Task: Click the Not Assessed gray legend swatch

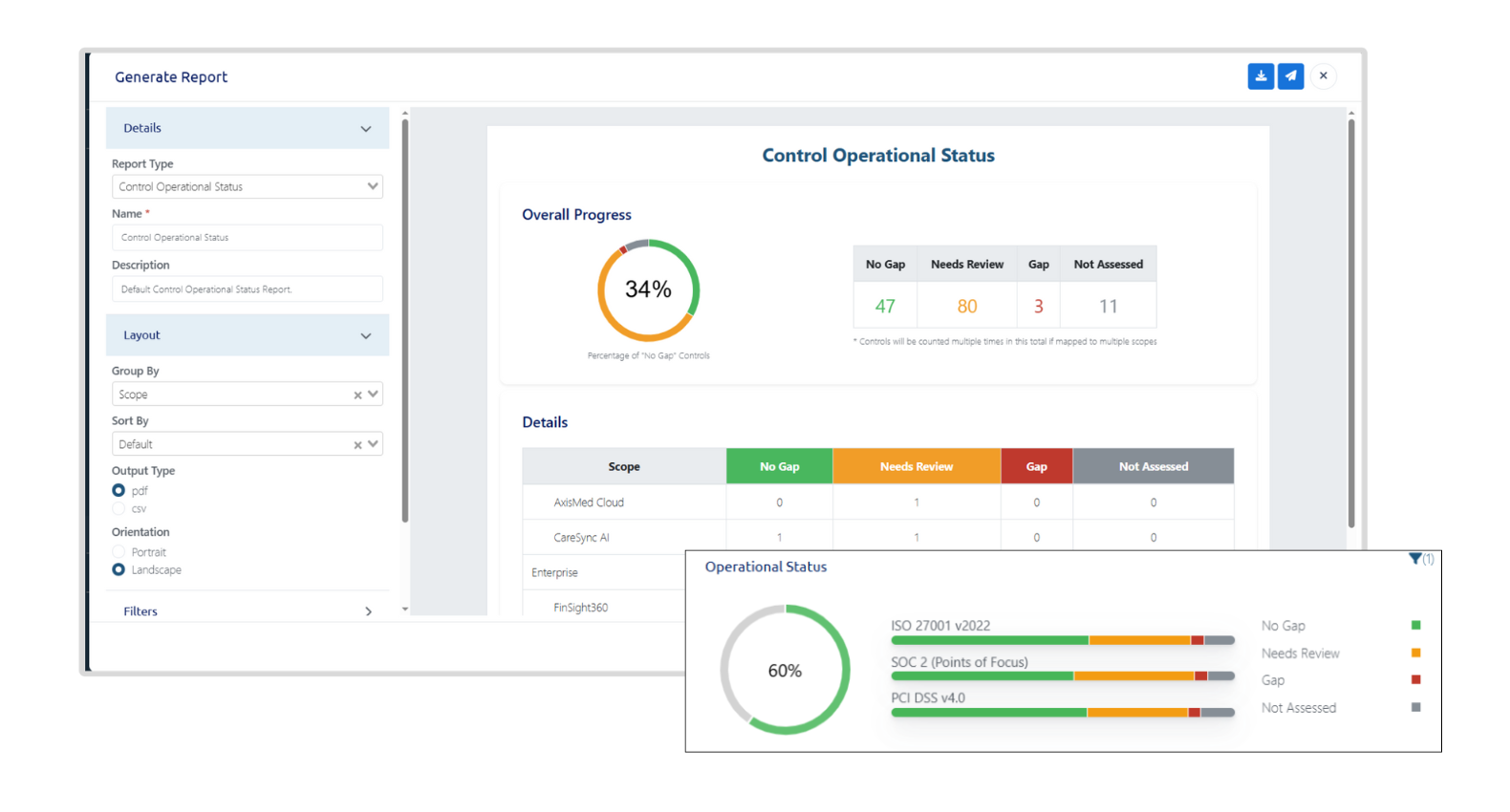Action: (1416, 708)
